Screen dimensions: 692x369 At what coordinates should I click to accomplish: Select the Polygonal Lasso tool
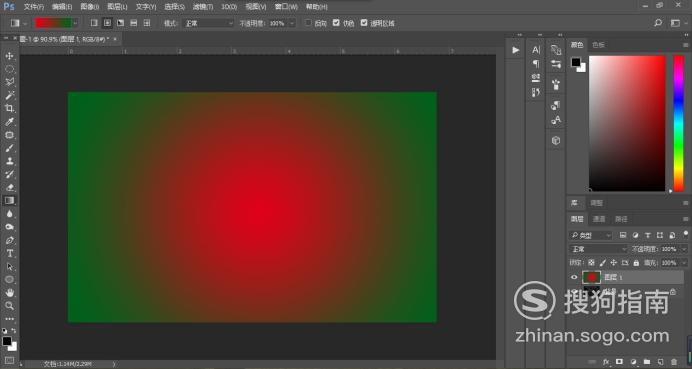(9, 82)
